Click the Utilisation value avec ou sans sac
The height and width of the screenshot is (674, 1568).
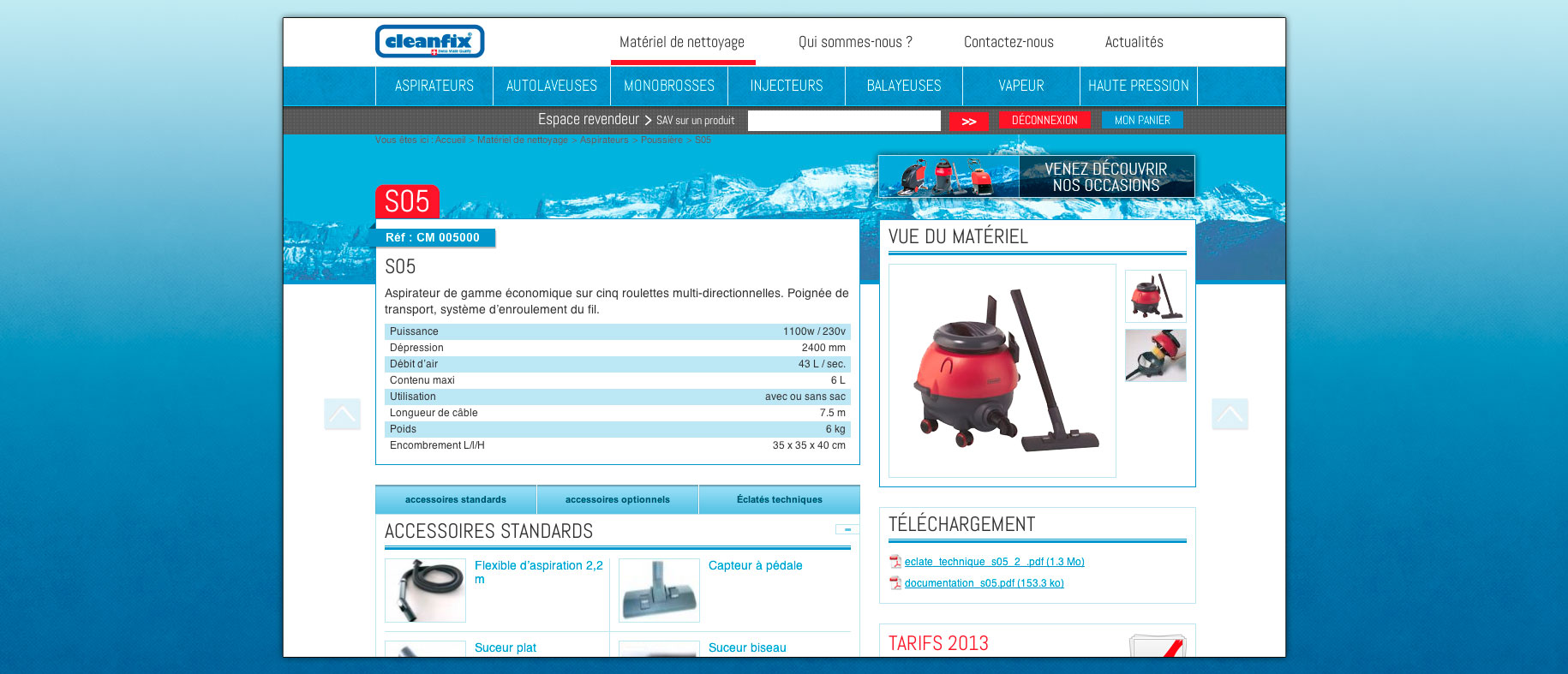click(805, 397)
